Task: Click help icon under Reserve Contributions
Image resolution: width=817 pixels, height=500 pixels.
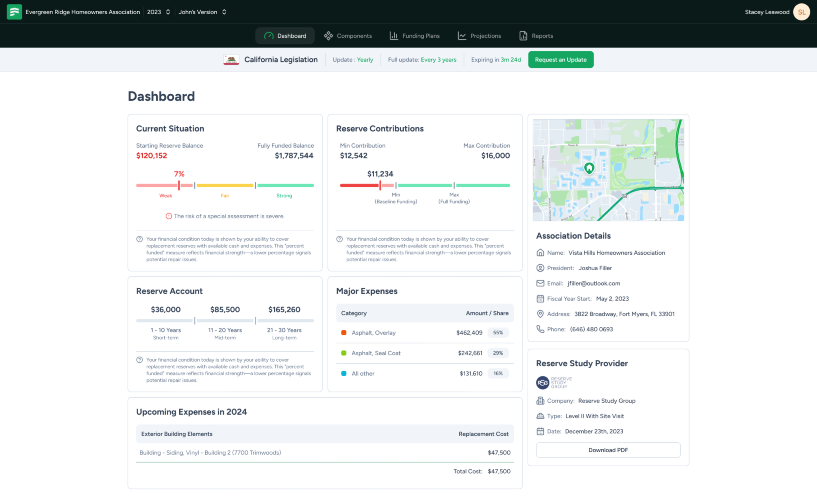Action: pyautogui.click(x=340, y=239)
